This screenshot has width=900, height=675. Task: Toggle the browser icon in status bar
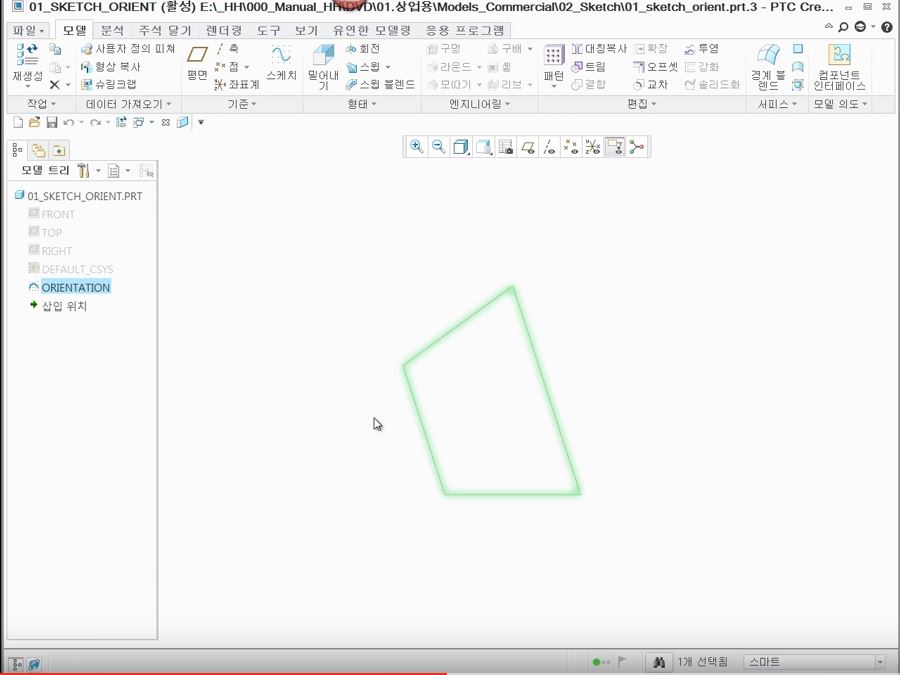tap(34, 664)
